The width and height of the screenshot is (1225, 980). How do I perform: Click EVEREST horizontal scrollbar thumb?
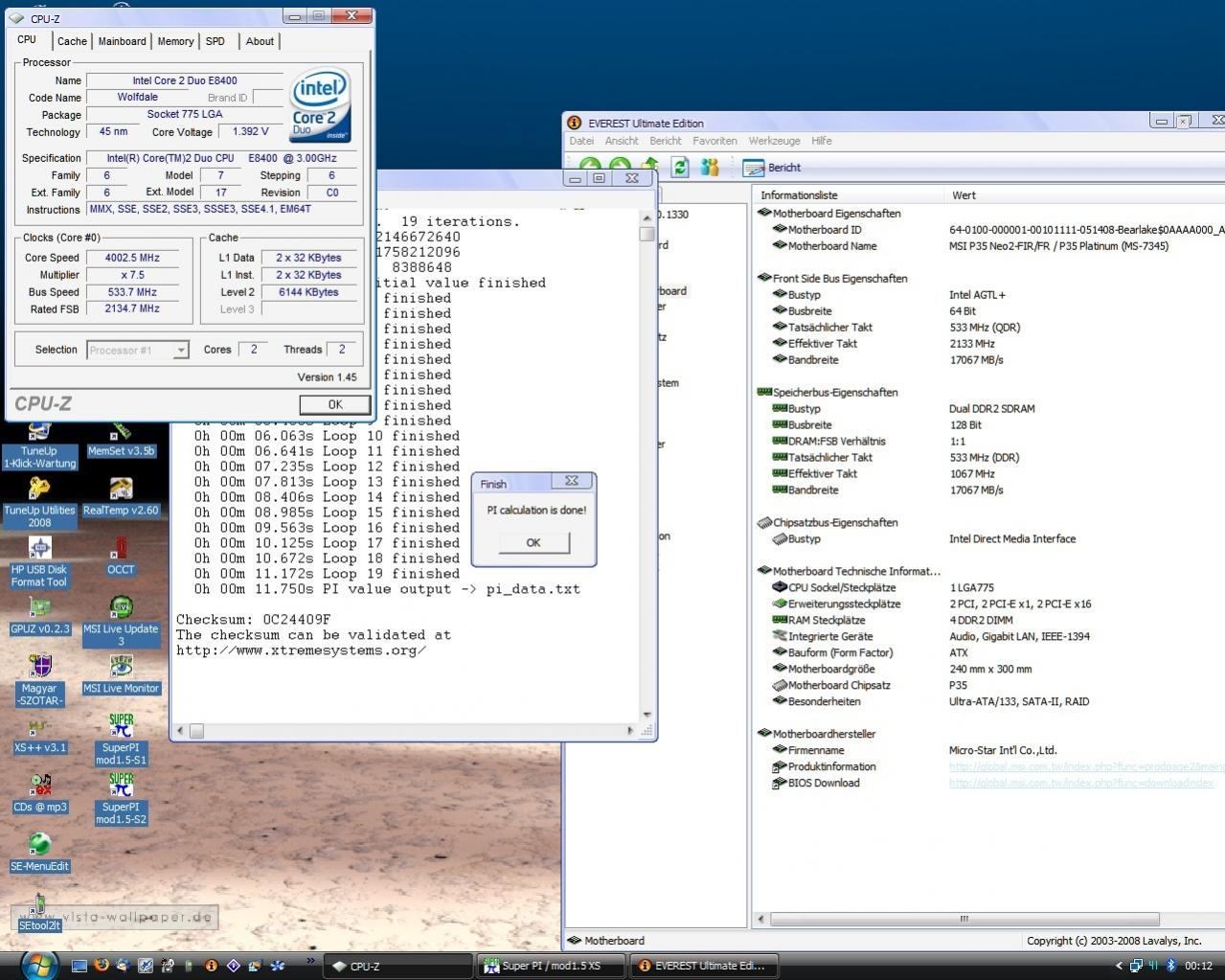point(964,919)
